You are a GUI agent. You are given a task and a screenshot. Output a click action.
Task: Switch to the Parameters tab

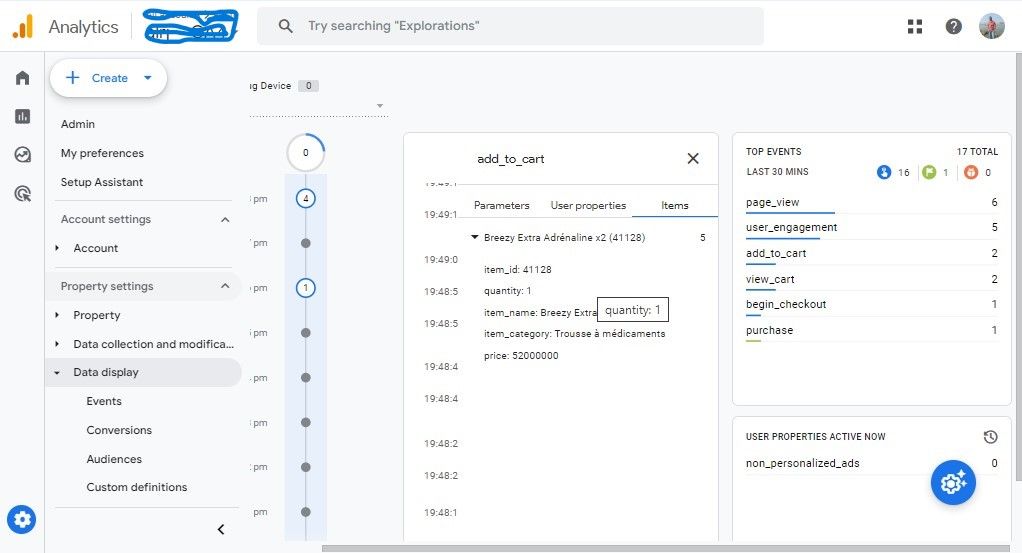(x=501, y=205)
